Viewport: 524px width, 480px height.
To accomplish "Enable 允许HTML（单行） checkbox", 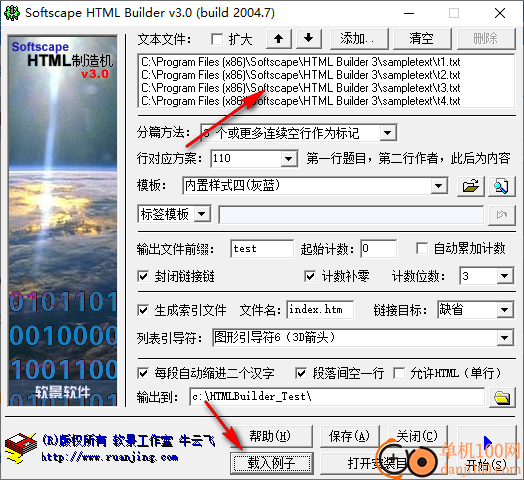I will [399, 373].
